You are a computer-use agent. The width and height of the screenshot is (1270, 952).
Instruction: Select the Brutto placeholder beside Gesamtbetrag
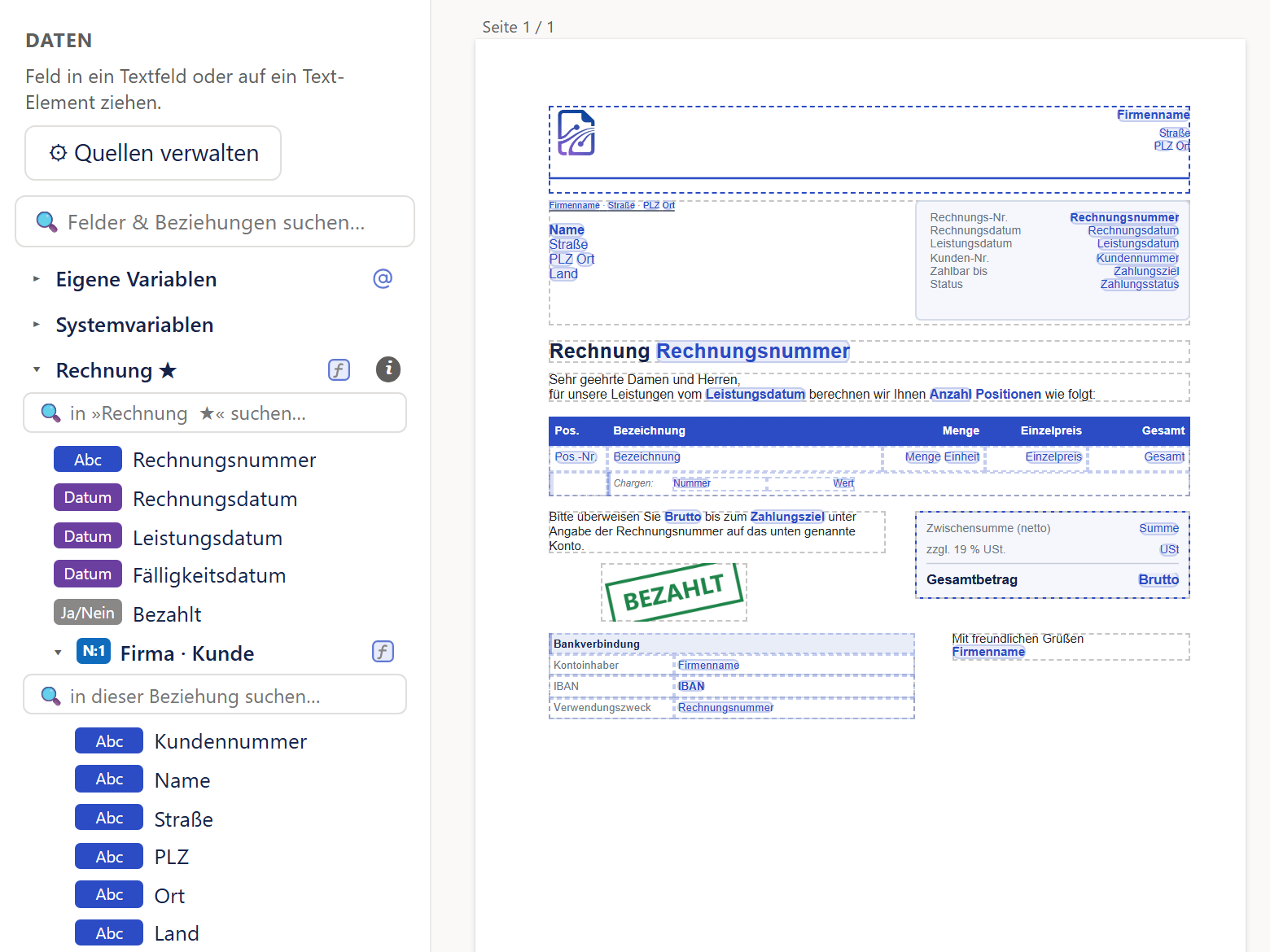point(1158,579)
